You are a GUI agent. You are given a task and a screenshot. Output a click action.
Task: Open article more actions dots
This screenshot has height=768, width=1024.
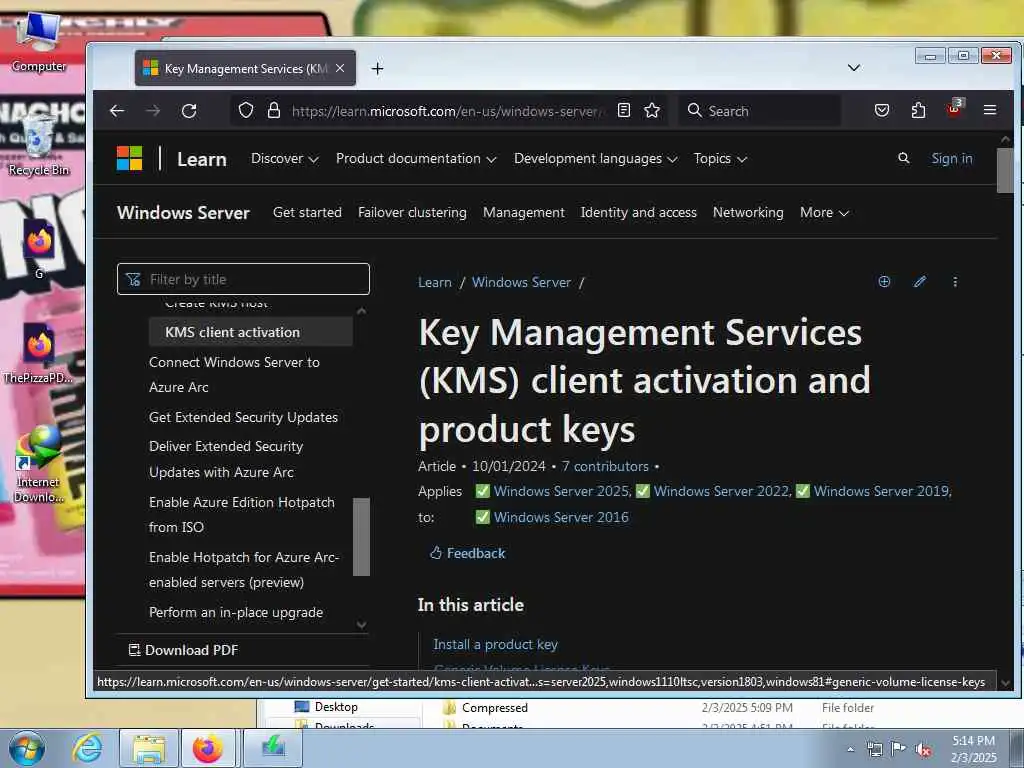[x=955, y=281]
